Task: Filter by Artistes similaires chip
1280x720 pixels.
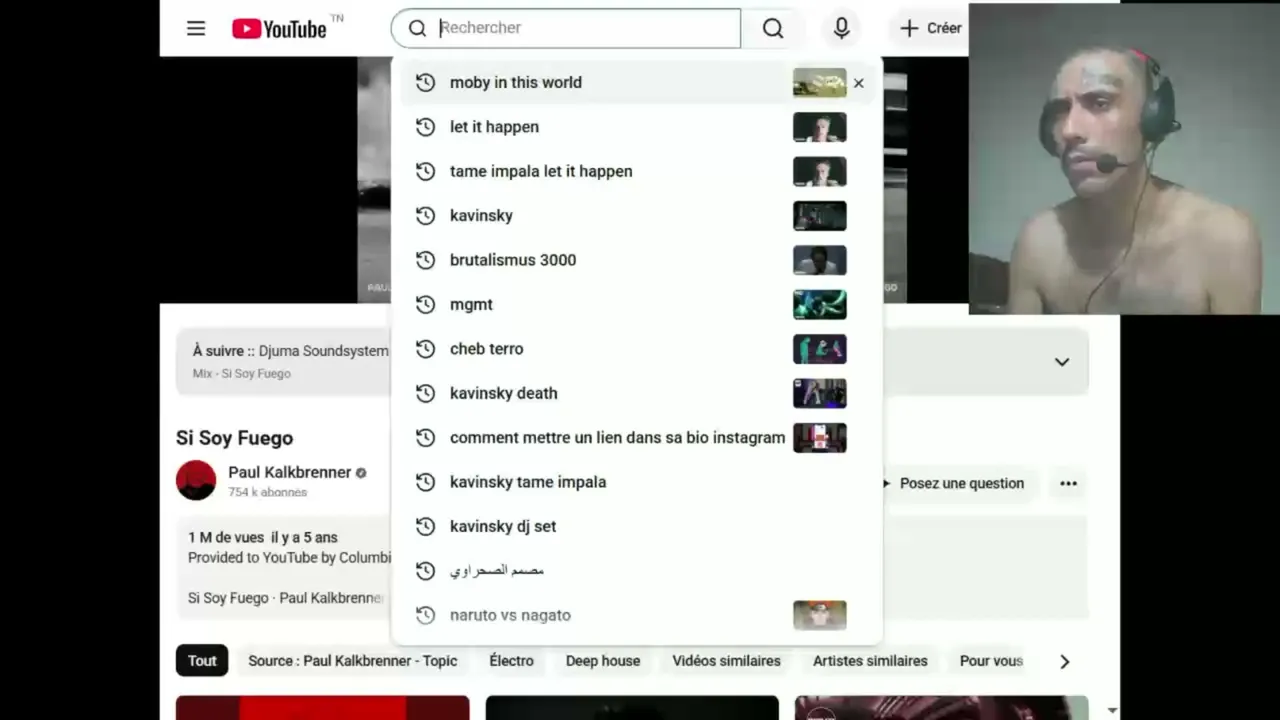Action: tap(870, 661)
